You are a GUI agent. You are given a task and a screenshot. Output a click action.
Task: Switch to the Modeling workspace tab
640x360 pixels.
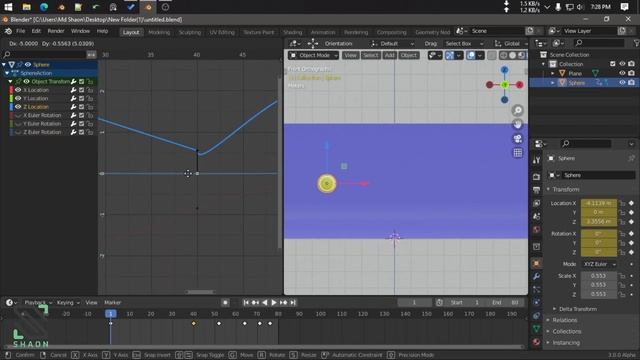pos(159,32)
